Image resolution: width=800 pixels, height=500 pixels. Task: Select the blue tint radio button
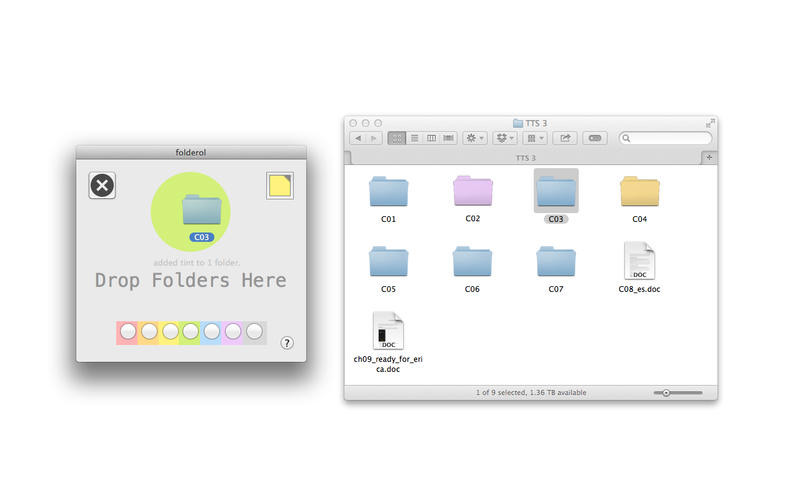point(212,331)
